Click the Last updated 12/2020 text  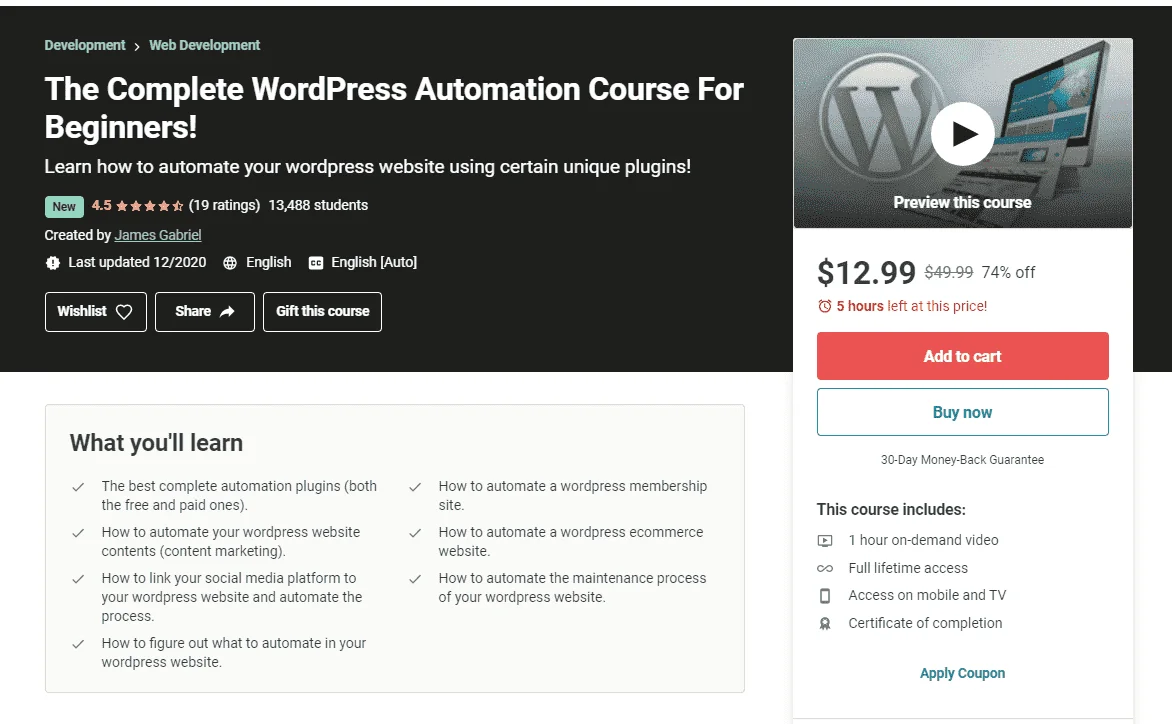coord(137,262)
